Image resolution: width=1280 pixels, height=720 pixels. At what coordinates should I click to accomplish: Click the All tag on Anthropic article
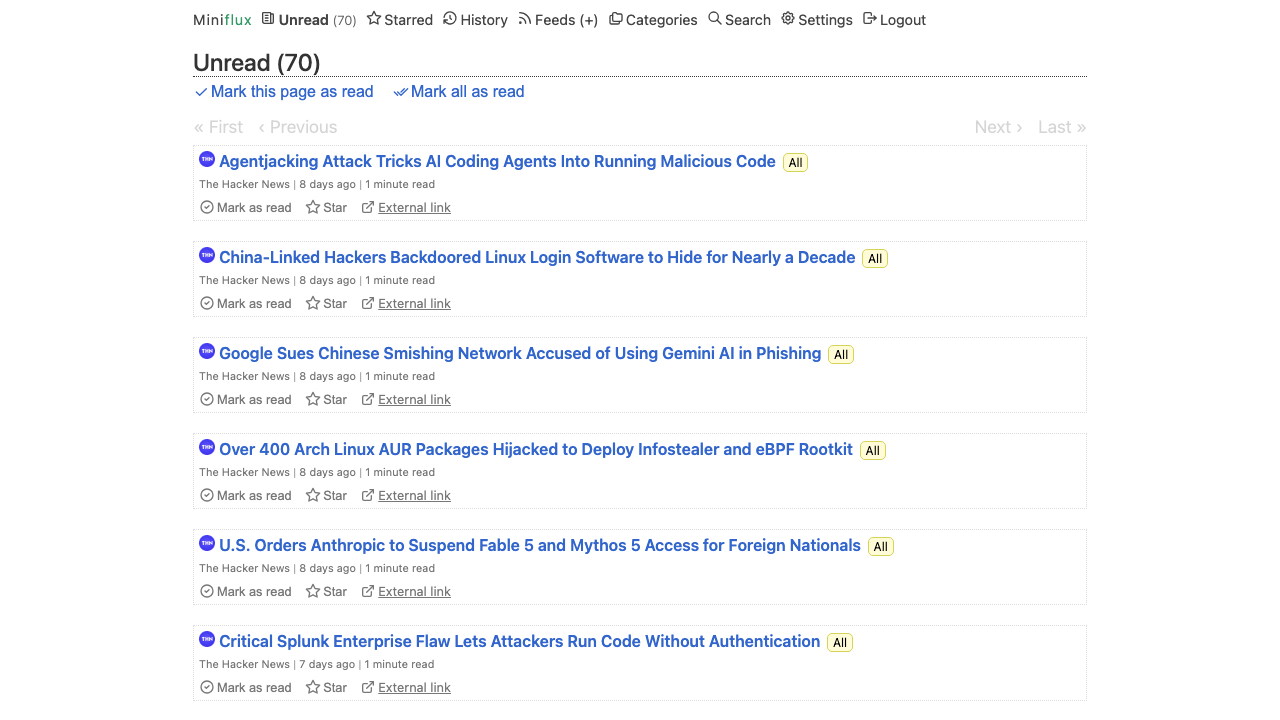tap(880, 547)
